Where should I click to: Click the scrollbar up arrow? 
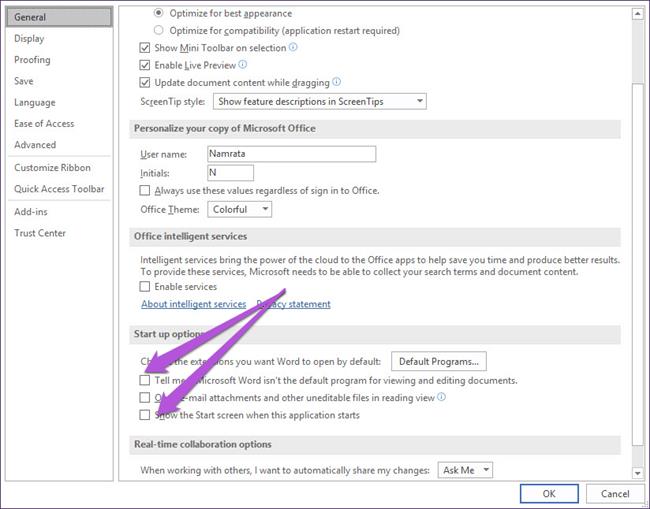click(637, 14)
